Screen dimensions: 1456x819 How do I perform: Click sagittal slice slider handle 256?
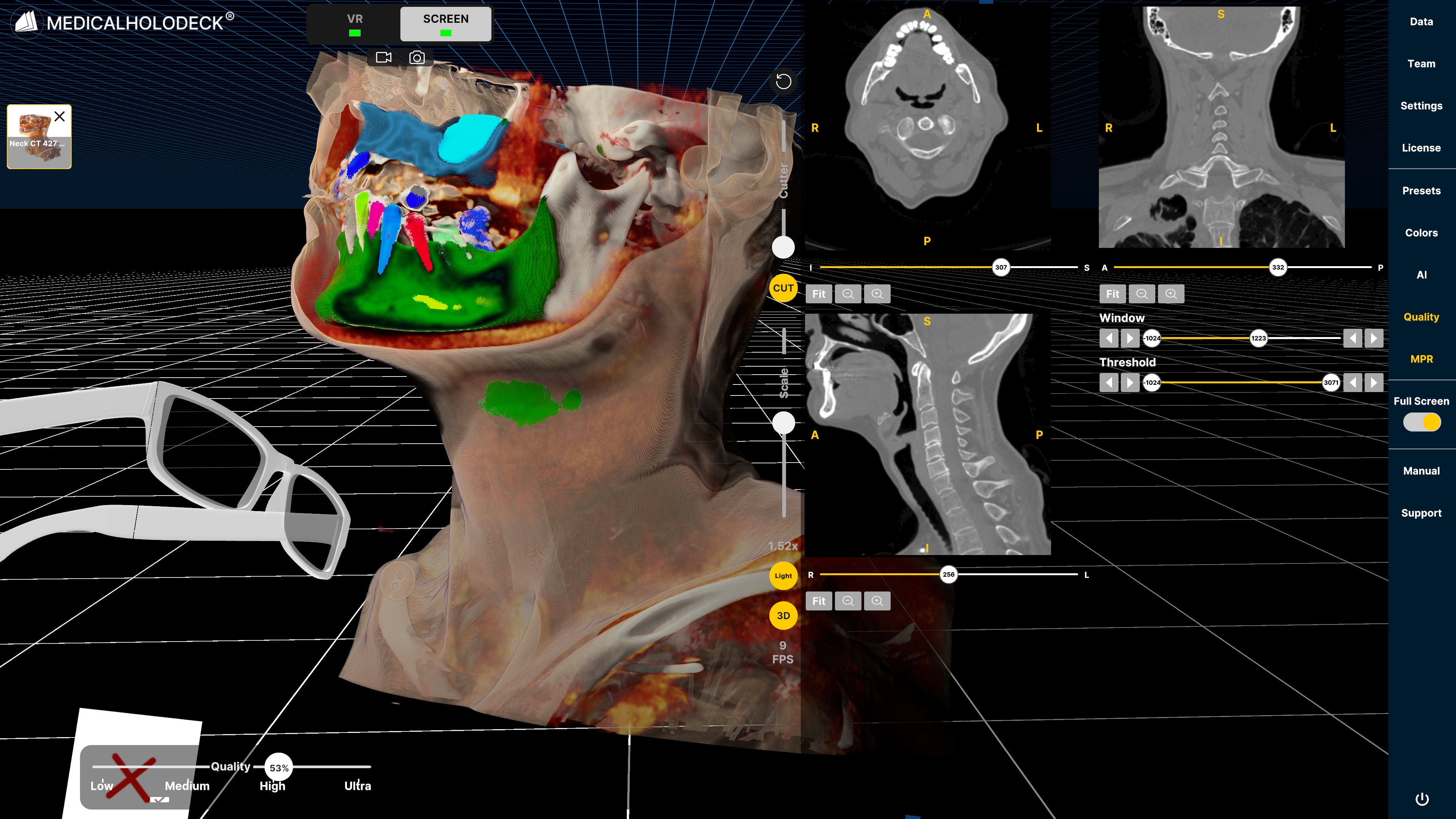coord(948,574)
